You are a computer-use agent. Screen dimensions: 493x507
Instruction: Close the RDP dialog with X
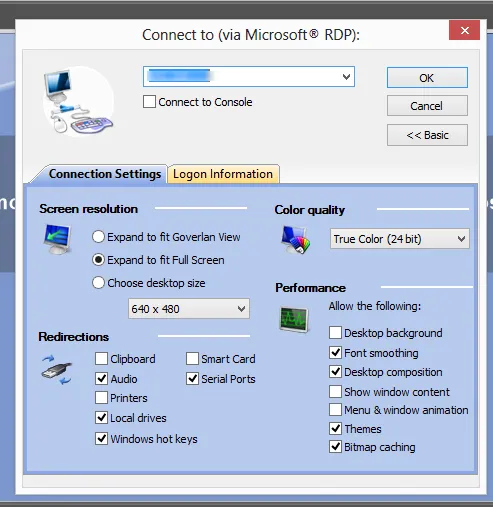(464, 30)
